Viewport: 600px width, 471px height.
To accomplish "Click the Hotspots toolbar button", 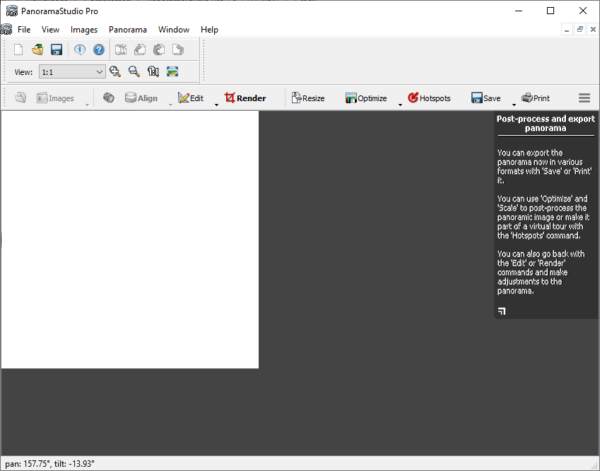I will tap(429, 98).
